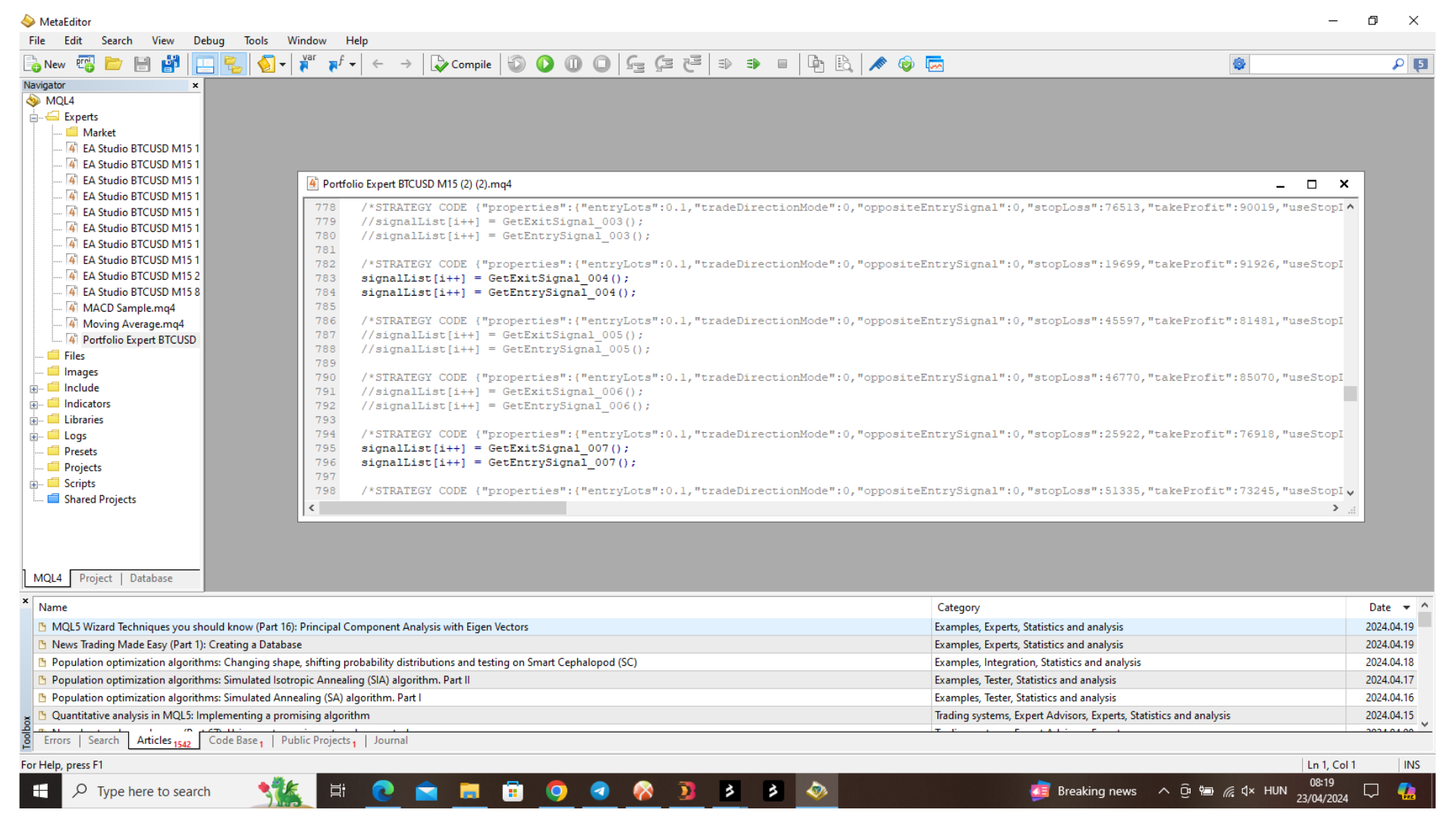Click the Save All icon
This screenshot has height=819, width=1456.
click(171, 64)
